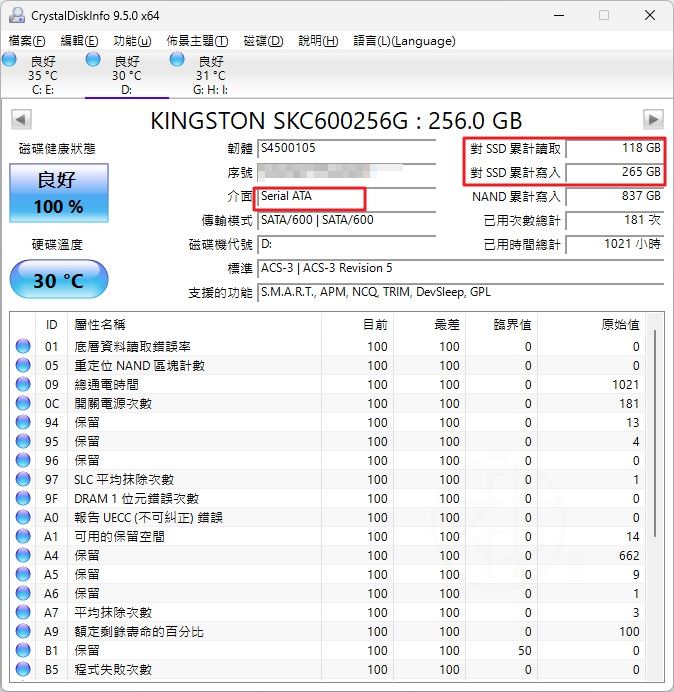Click status orb for attribute A5
The width and height of the screenshot is (674, 692).
pos(23,574)
